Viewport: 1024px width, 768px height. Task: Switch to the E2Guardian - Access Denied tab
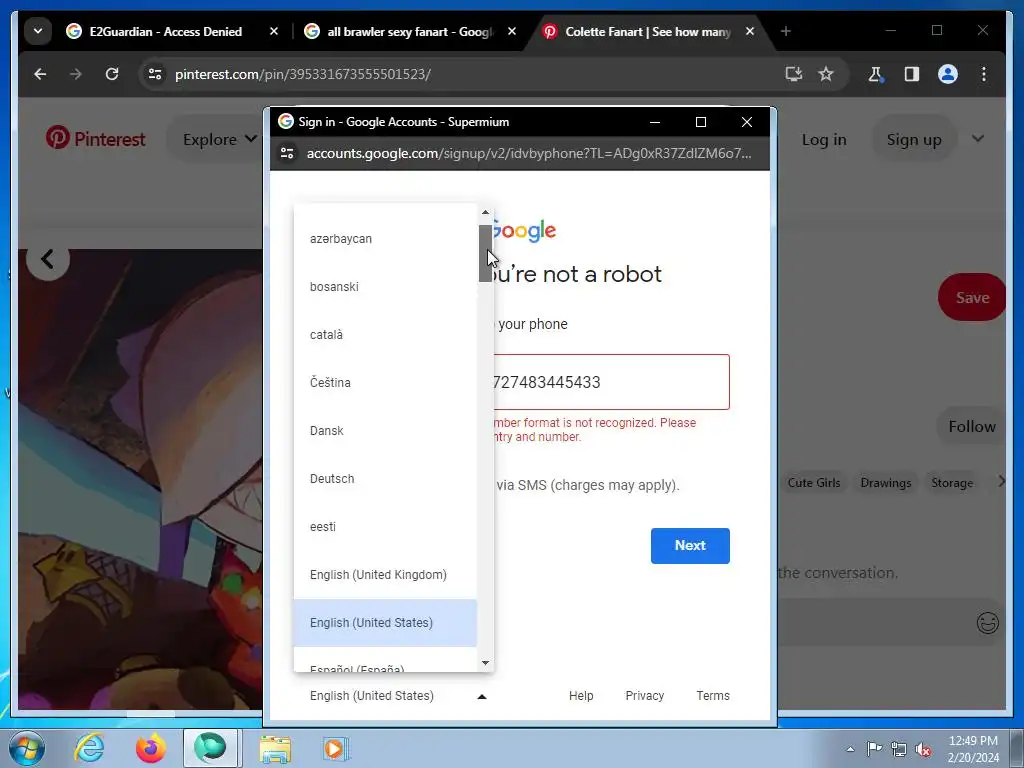pyautogui.click(x=165, y=31)
